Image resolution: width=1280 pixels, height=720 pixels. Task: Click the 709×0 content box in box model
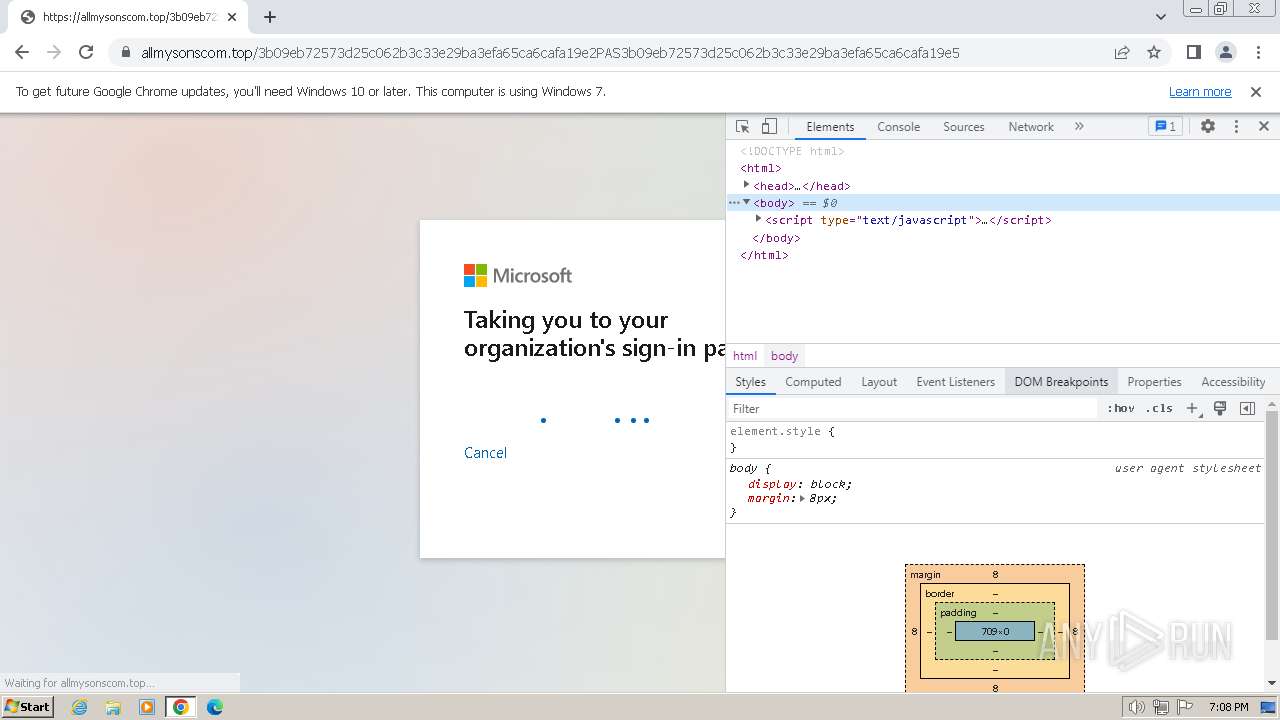(995, 631)
